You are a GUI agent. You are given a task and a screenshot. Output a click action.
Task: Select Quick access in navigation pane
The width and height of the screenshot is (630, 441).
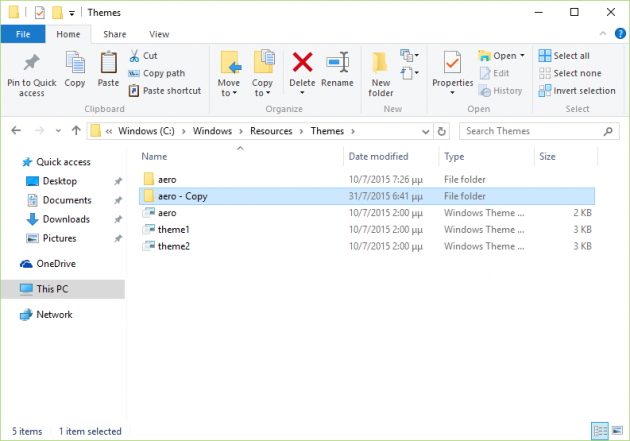pyautogui.click(x=63, y=162)
